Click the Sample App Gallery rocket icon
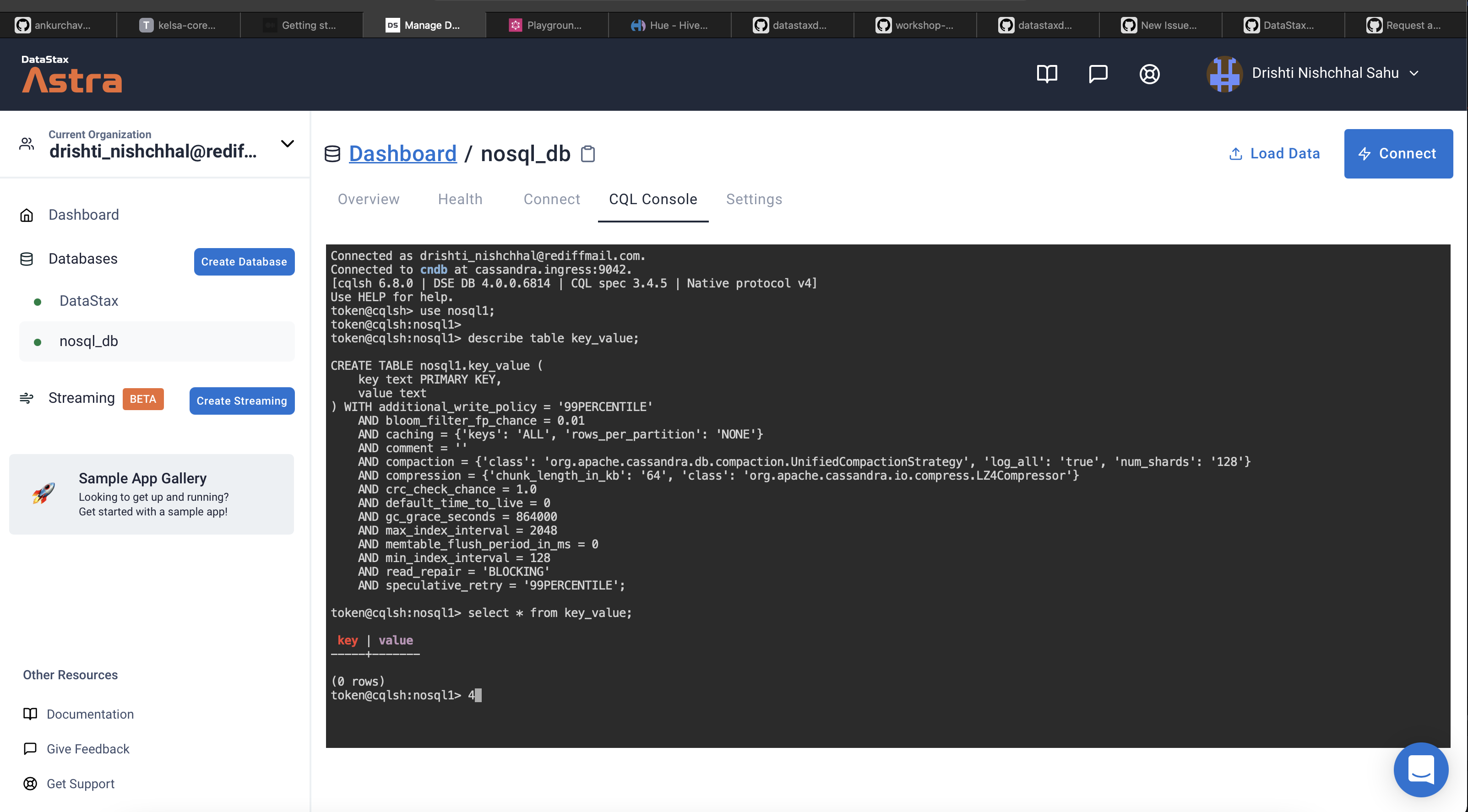Screen dimensions: 1468x812 (44, 493)
